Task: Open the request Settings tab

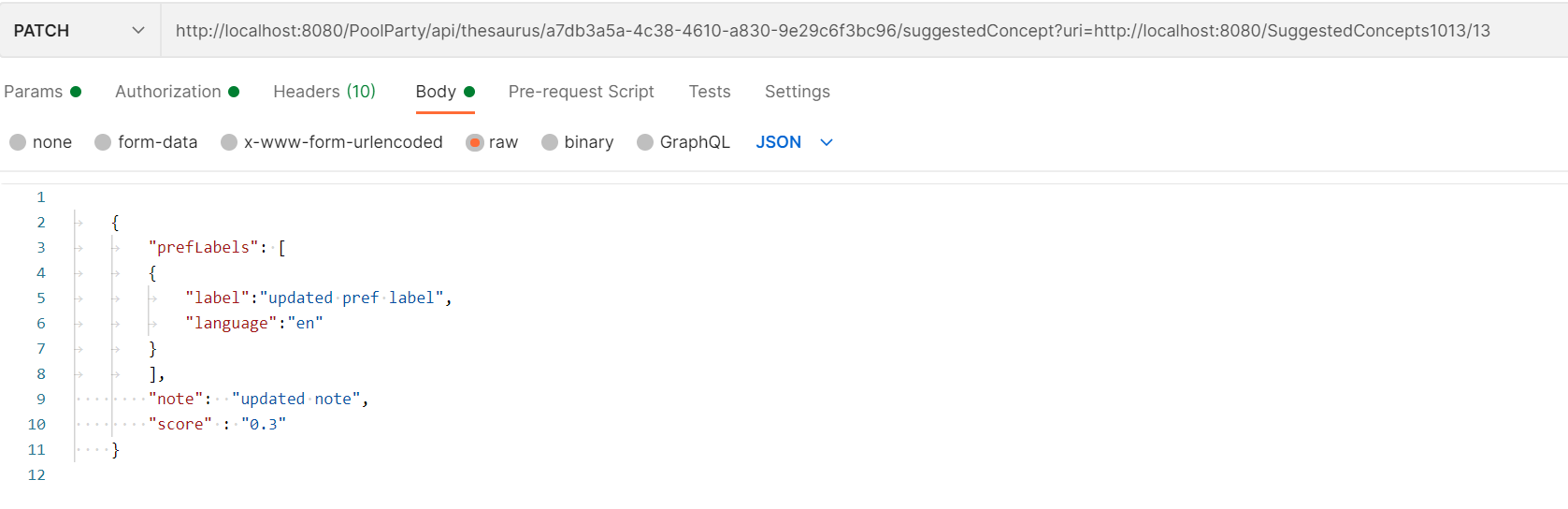Action: (797, 92)
